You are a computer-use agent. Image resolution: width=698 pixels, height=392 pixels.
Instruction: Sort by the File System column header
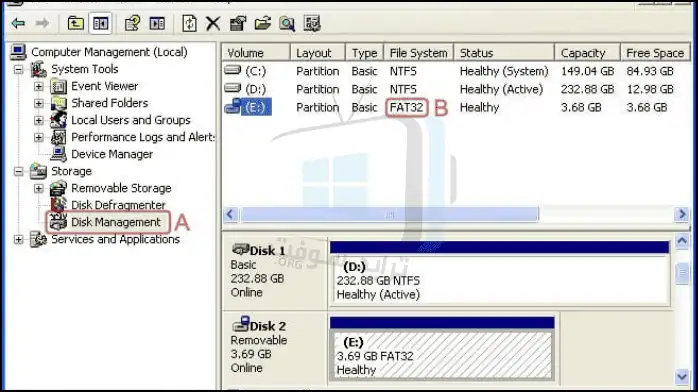click(418, 53)
